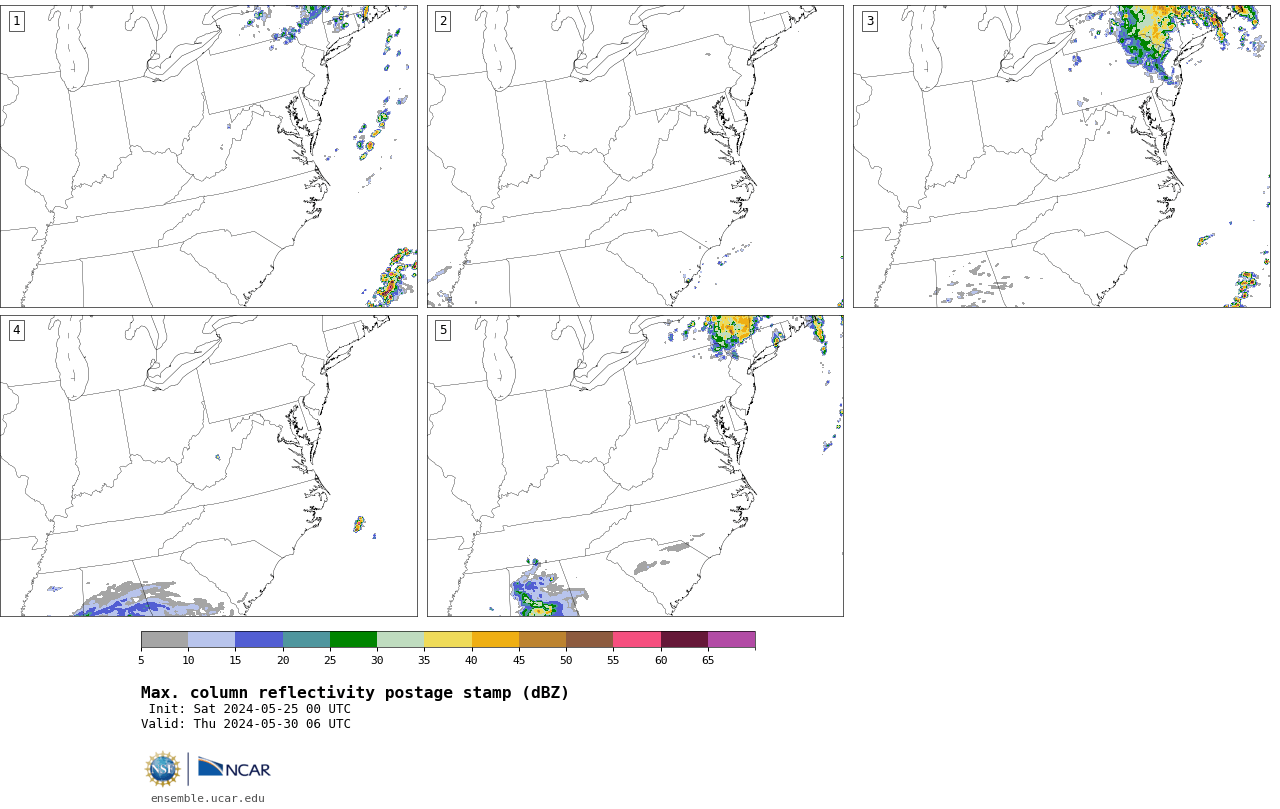Open ensemble member 5 reflectivity map
Image resolution: width=1280 pixels, height=809 pixels.
pos(635,466)
